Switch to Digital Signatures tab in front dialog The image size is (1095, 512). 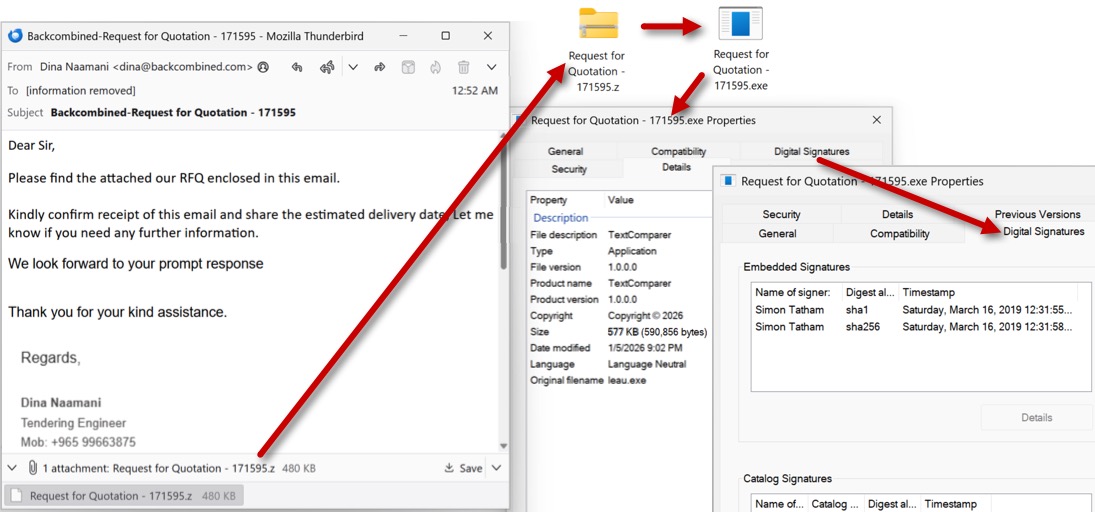click(1043, 231)
